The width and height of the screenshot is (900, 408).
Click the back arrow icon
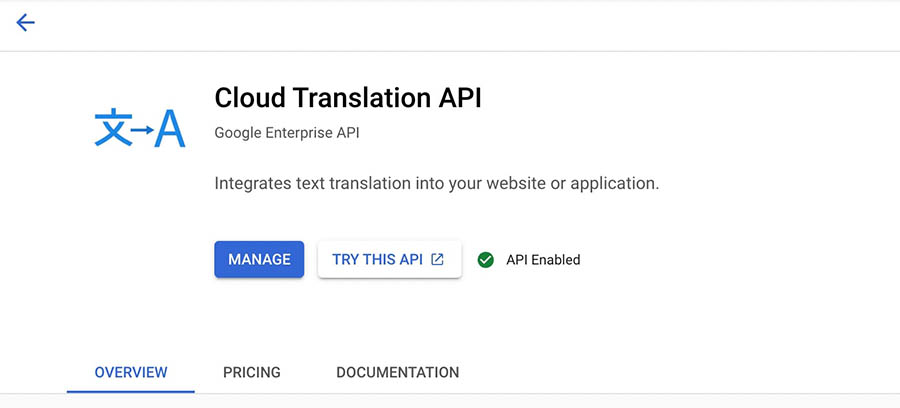25,23
